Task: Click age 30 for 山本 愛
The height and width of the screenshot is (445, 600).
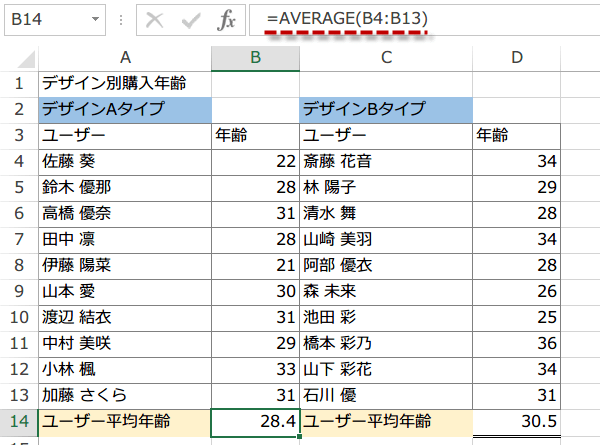Action: [256, 292]
